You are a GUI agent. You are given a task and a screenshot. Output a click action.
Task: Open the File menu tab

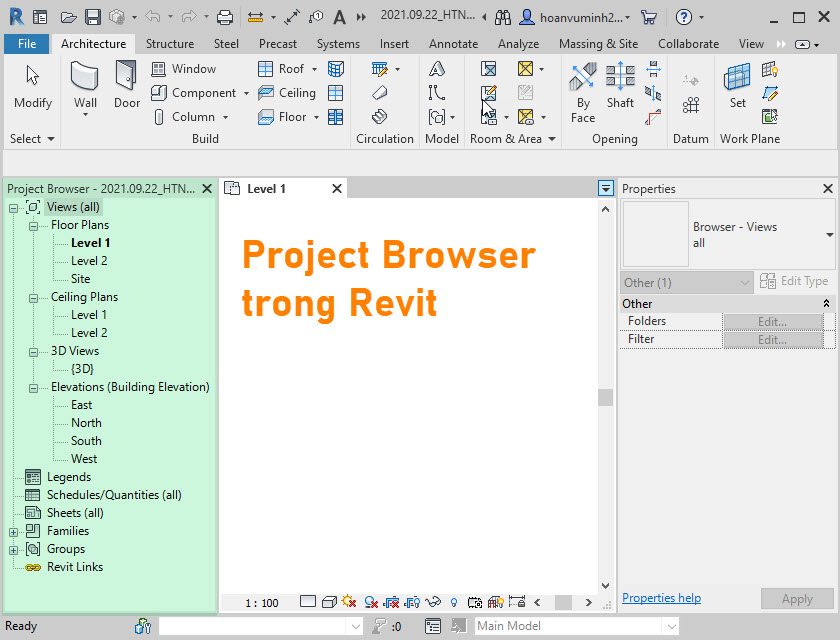tap(27, 44)
